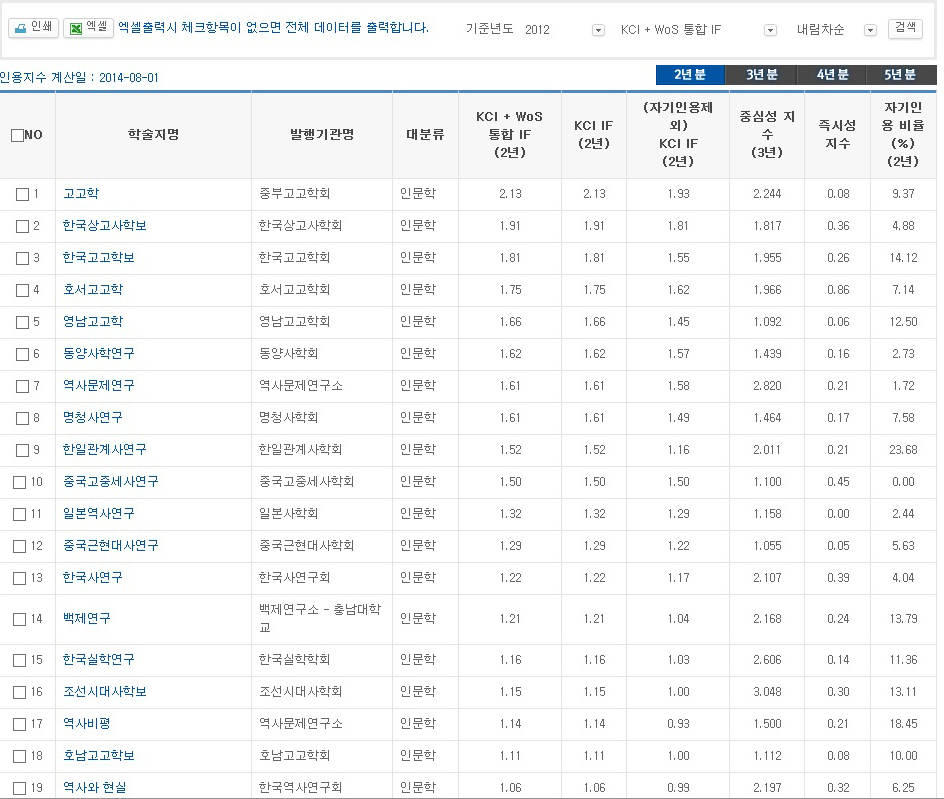
Task: Open the 기준년도 2012 dropdown
Action: pyautogui.click(x=598, y=30)
